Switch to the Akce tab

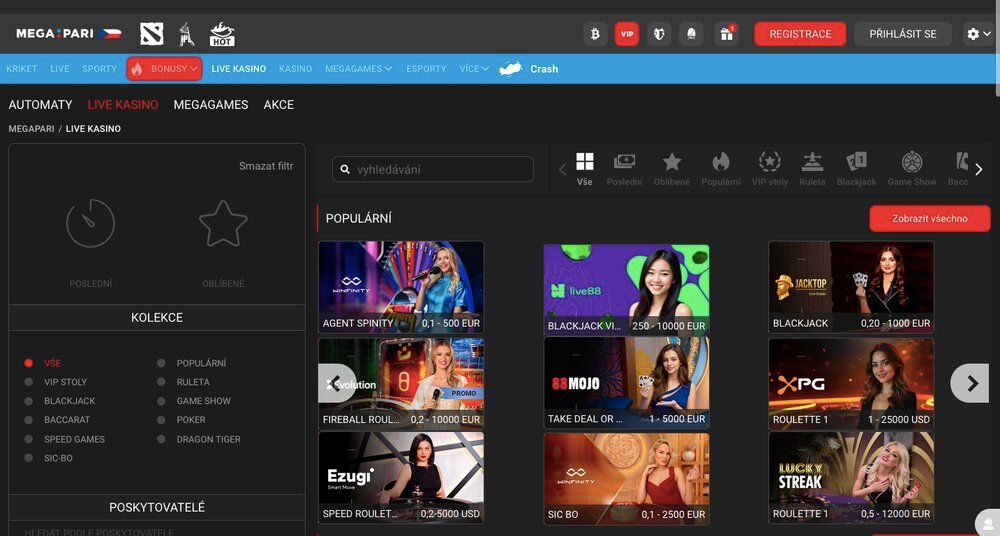(279, 105)
